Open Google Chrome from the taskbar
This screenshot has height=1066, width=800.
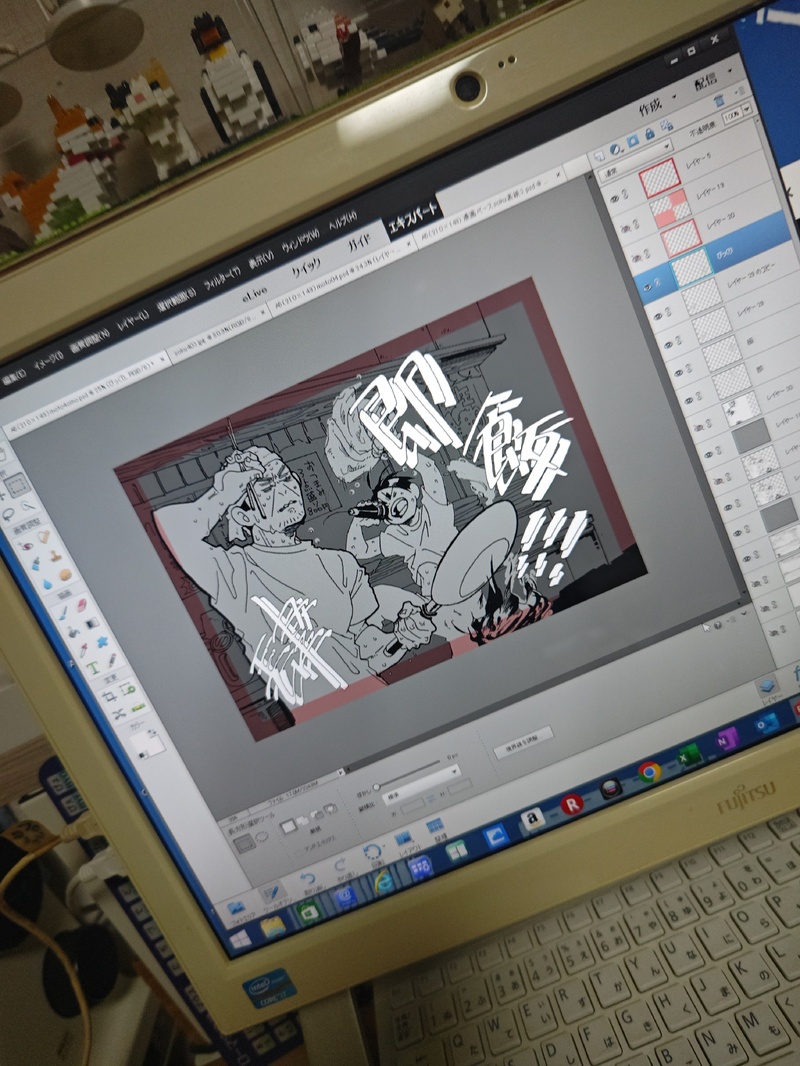[649, 772]
